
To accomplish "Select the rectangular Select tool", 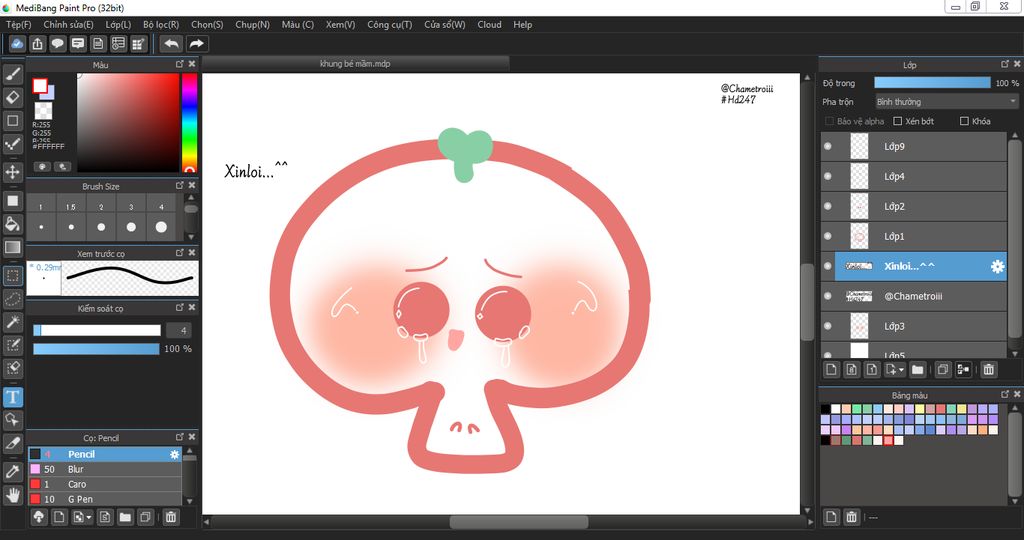I will (x=12, y=276).
